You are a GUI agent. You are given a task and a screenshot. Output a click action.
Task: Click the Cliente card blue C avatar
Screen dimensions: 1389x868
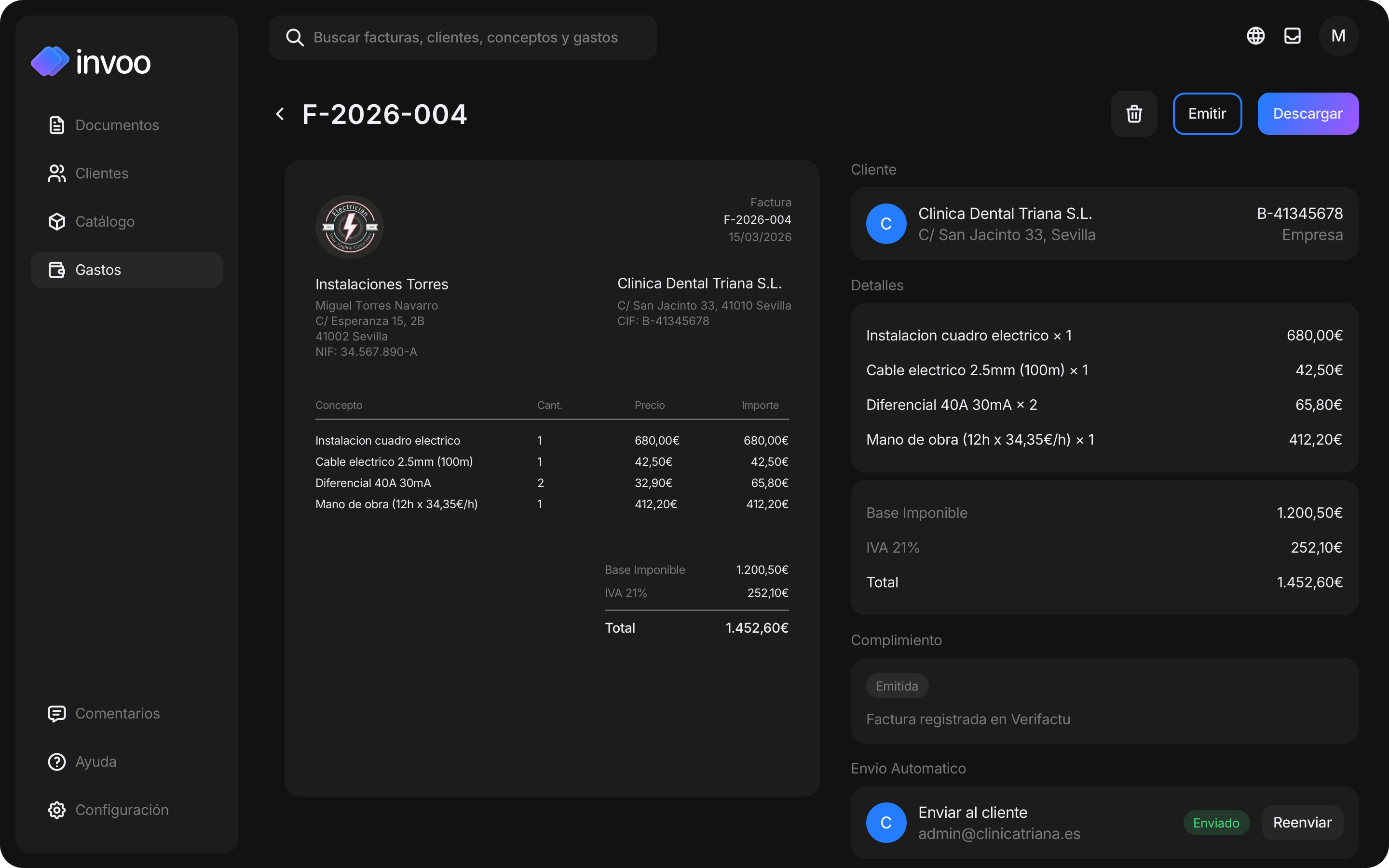coord(886,224)
